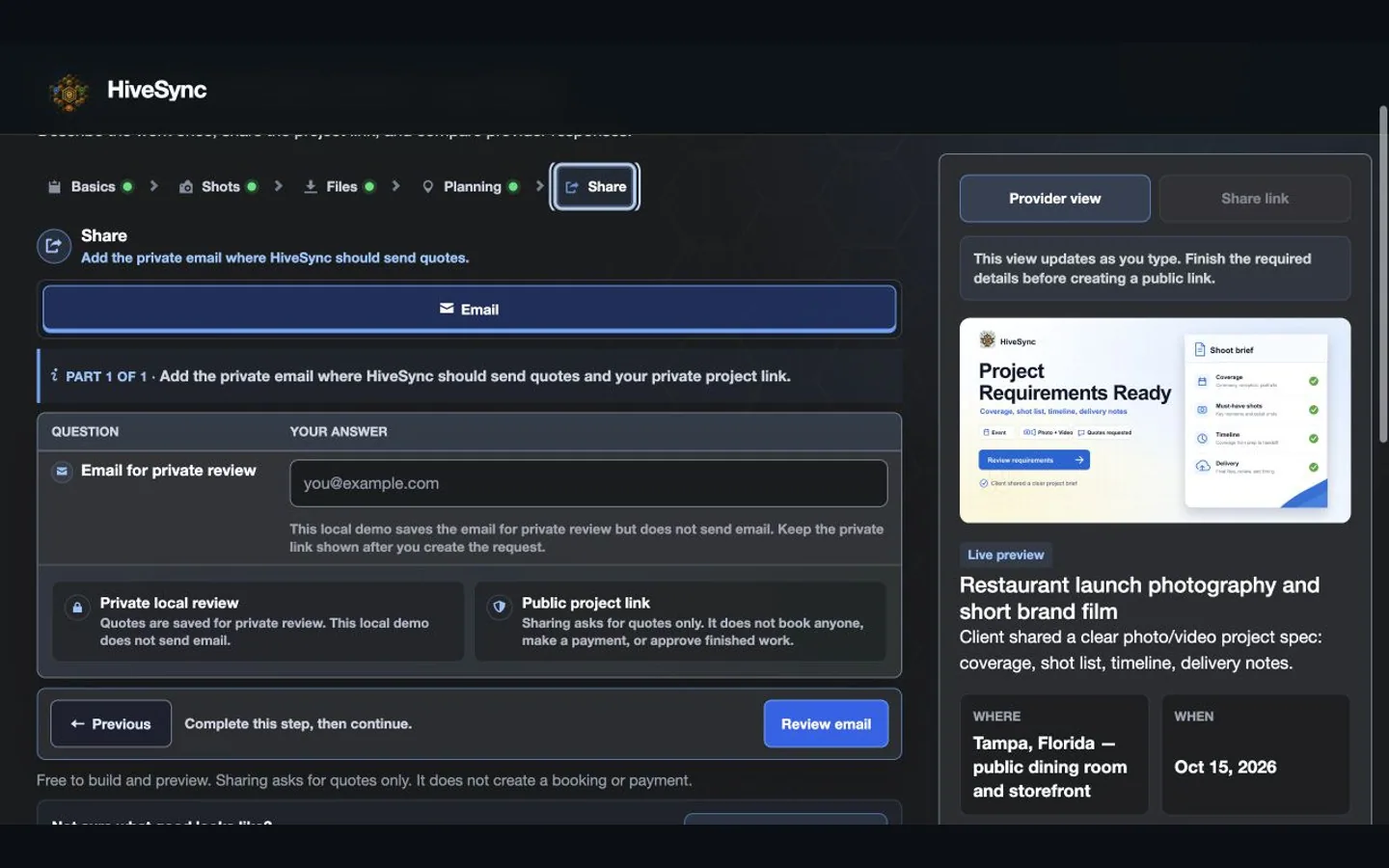Click chevron between Basics and Shots
The image size is (1389, 868).
tap(153, 186)
